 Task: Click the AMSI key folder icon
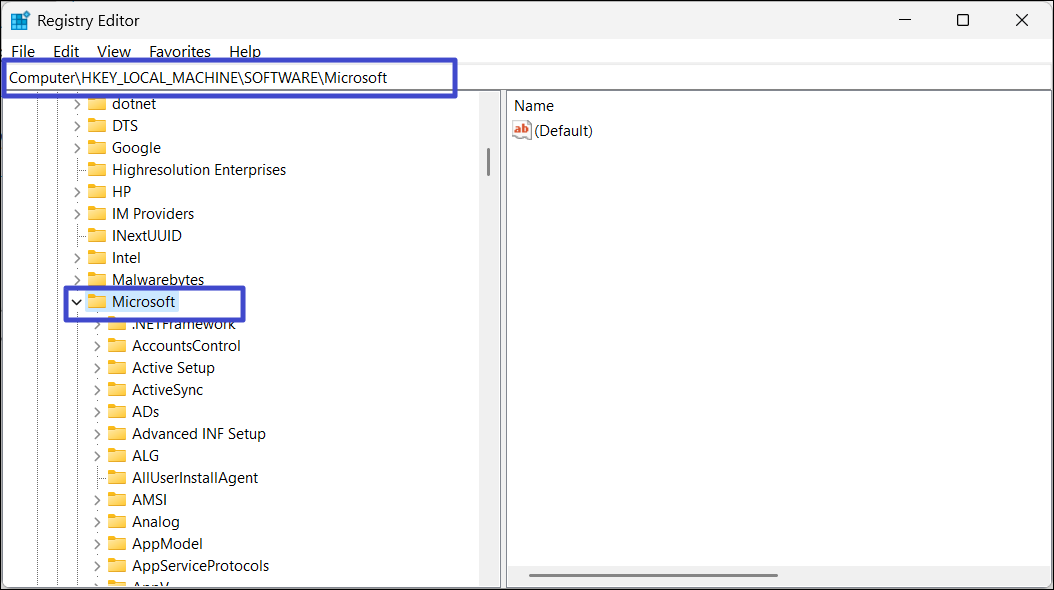(x=117, y=500)
